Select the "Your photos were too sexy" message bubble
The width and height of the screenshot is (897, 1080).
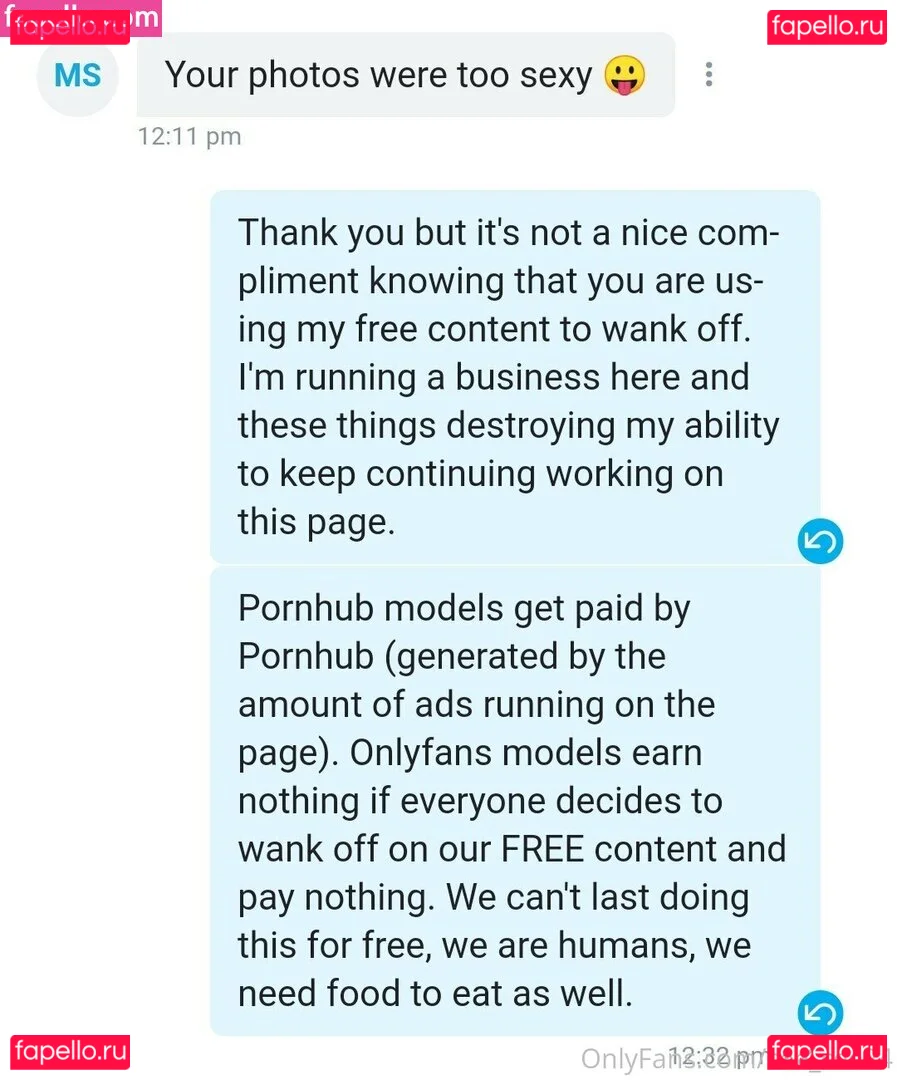click(x=380, y=75)
